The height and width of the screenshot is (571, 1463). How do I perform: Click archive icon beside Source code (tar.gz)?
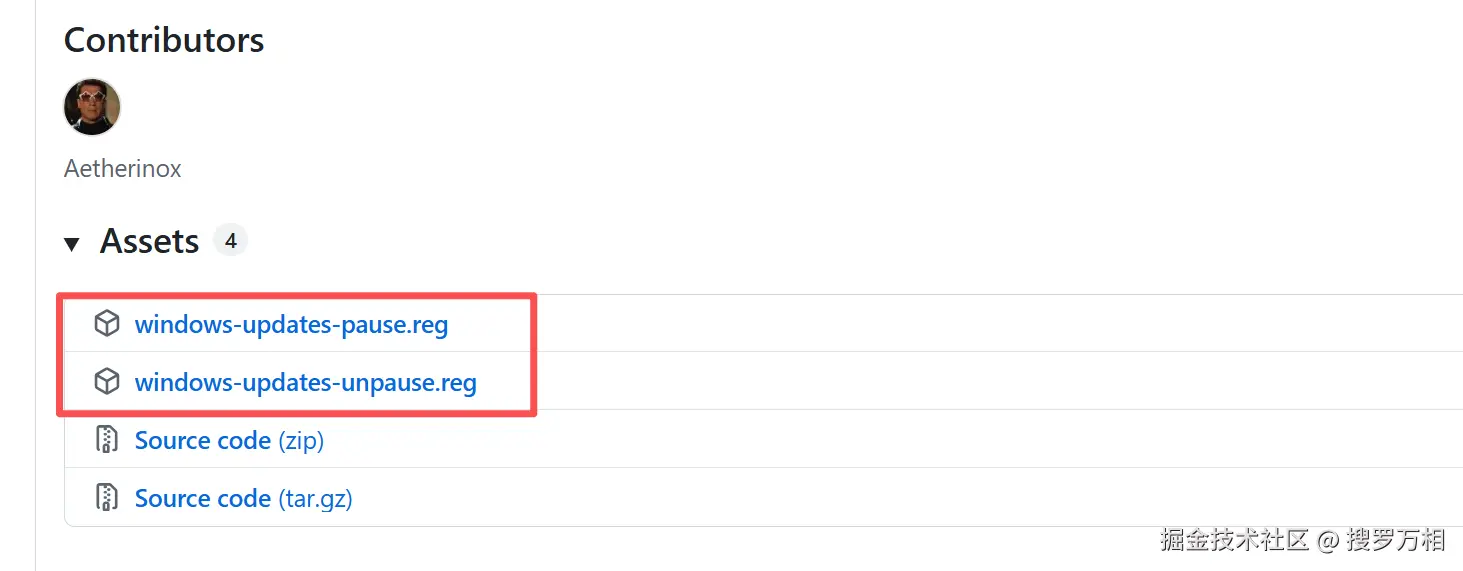[x=107, y=498]
